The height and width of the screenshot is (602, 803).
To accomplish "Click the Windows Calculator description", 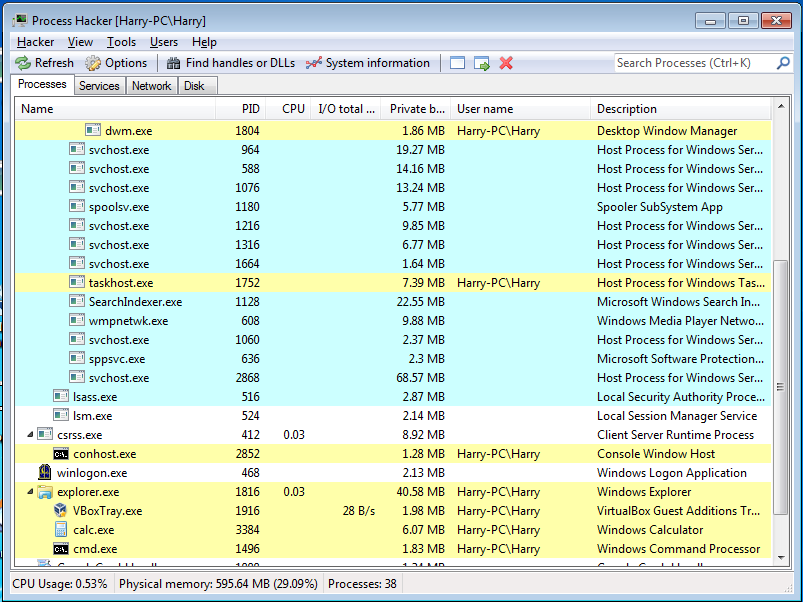I will tap(650, 530).
